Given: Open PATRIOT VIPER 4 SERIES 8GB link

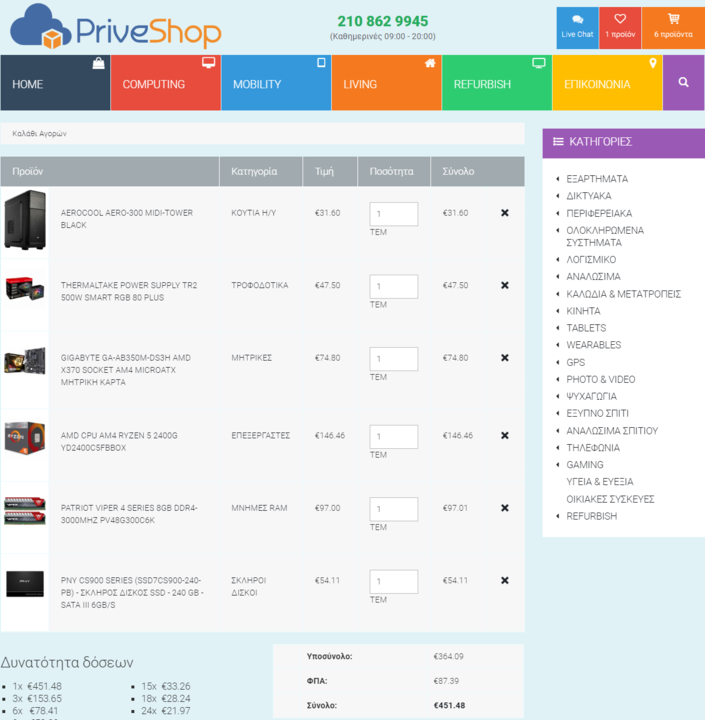Looking at the screenshot, I should 129,514.
